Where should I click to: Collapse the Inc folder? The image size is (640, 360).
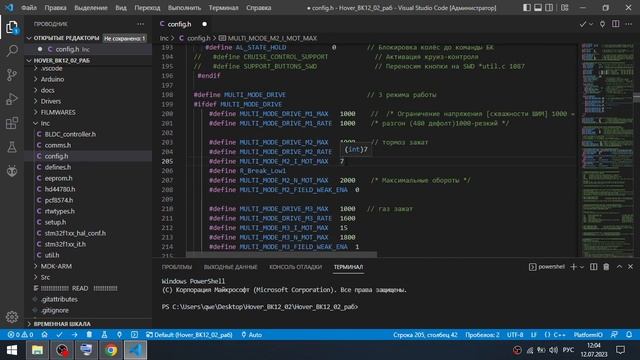point(45,123)
